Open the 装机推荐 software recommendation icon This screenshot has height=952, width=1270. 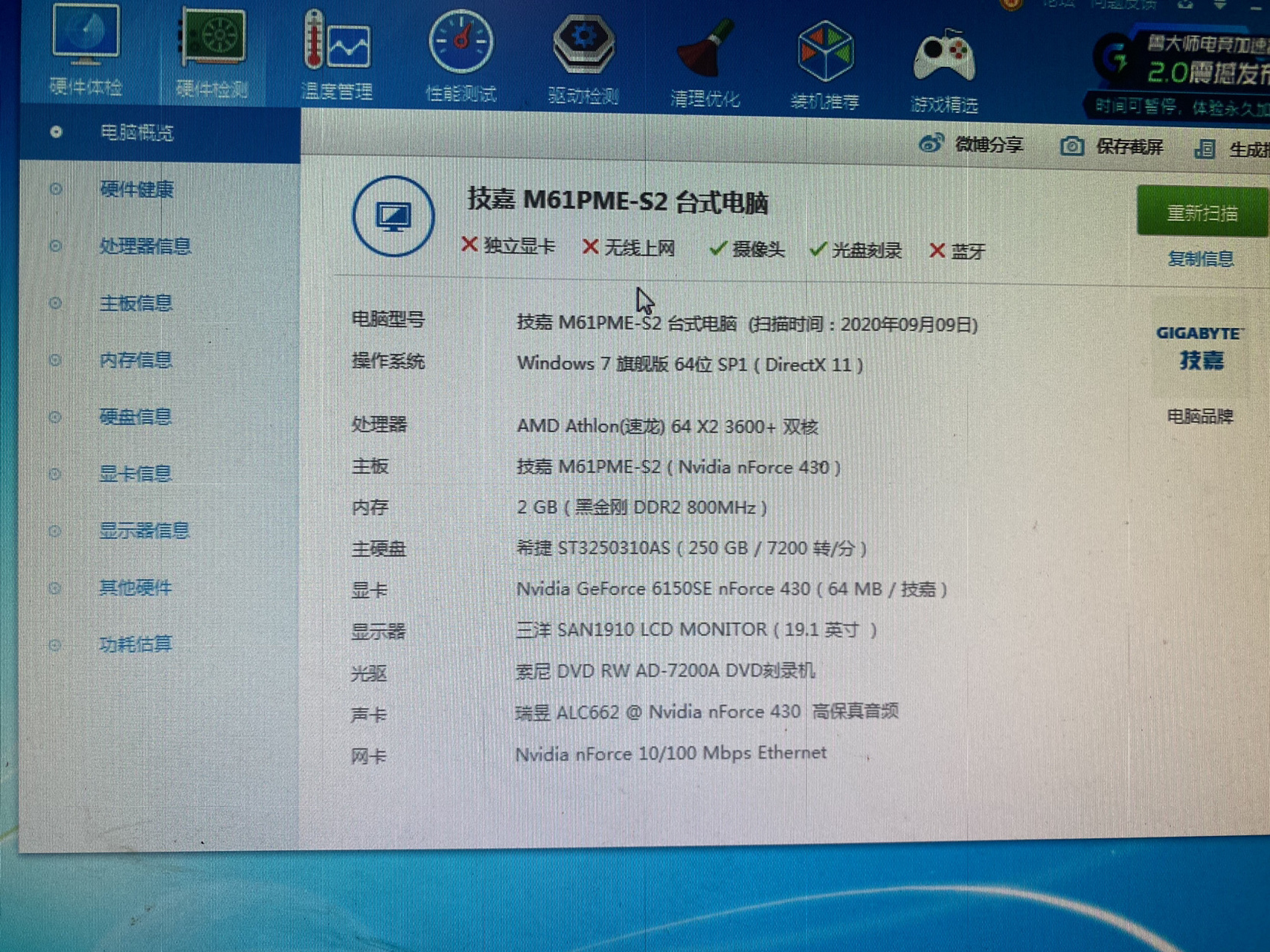point(825,67)
